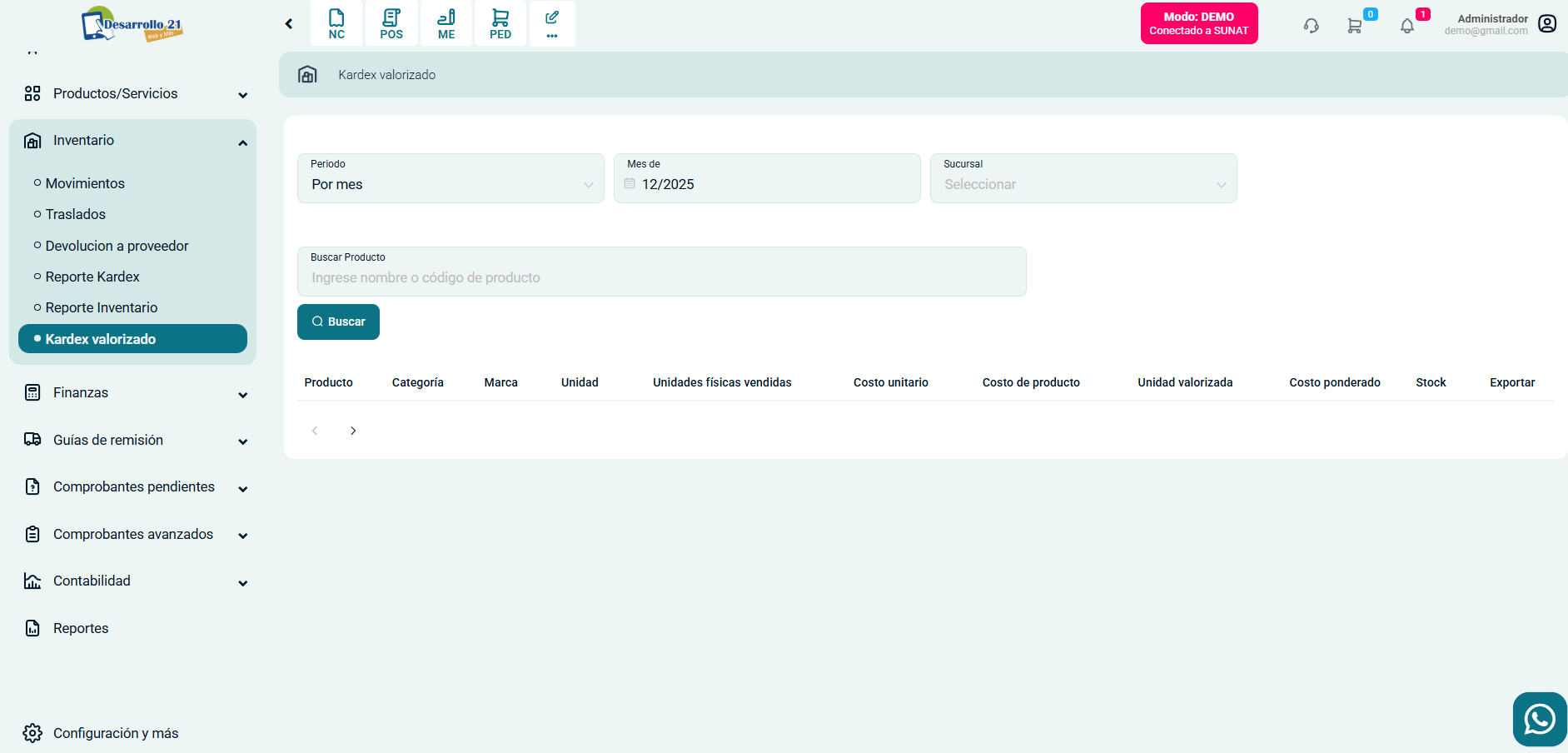Open the NC credit note shortcut
1568x753 pixels.
336,23
